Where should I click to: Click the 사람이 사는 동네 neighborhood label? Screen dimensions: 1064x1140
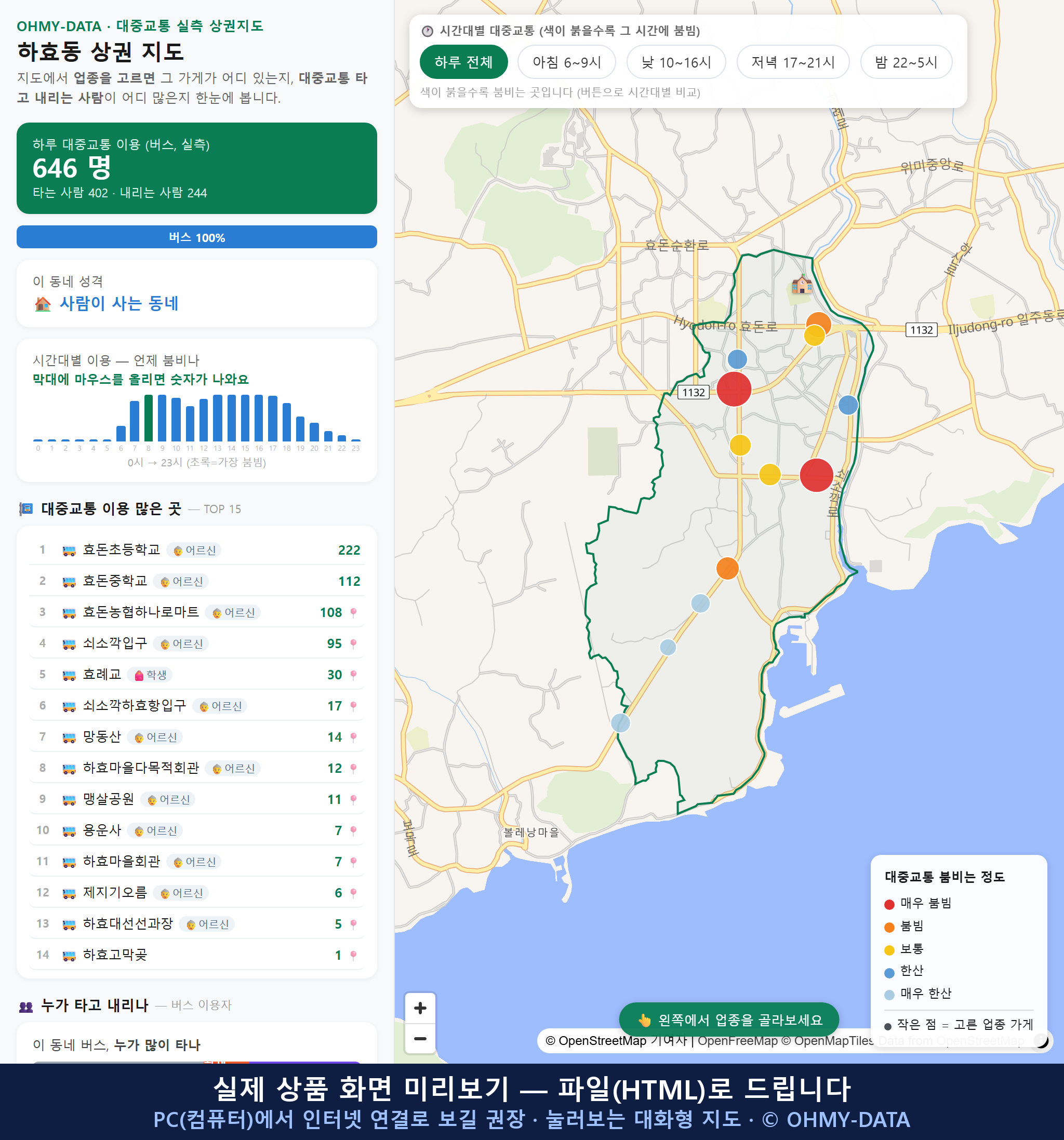tap(119, 303)
